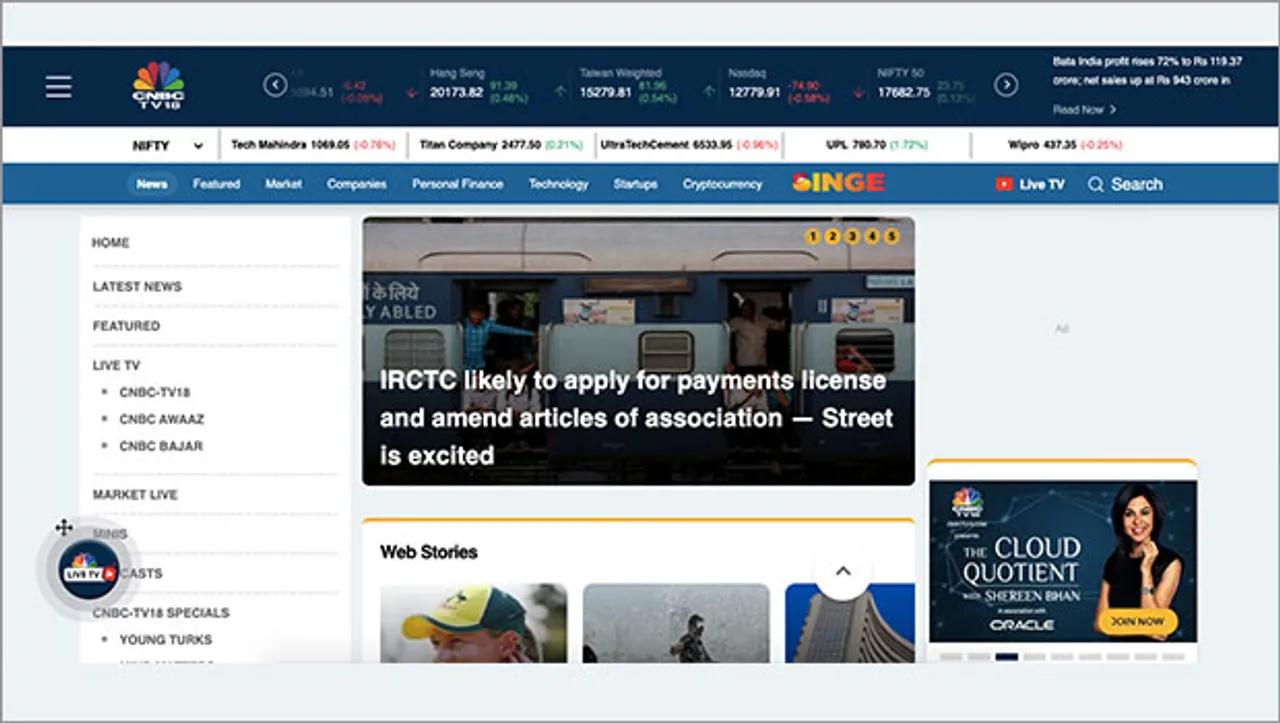
Task: Select the Featured tab
Action: point(217,184)
